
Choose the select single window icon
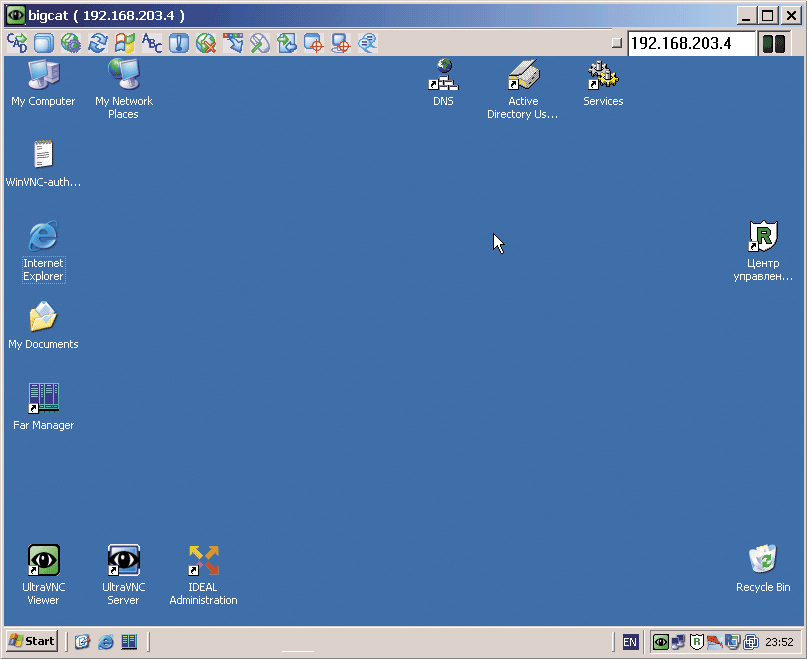click(313, 43)
